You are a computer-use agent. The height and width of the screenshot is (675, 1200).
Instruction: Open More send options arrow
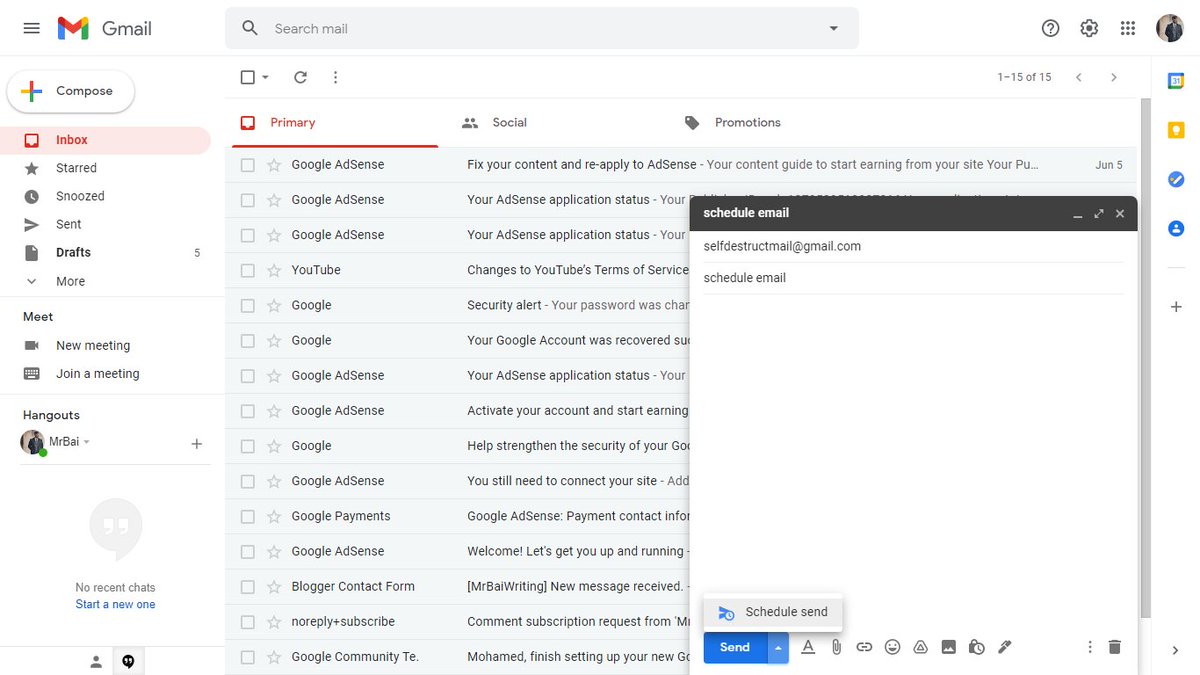coord(778,647)
